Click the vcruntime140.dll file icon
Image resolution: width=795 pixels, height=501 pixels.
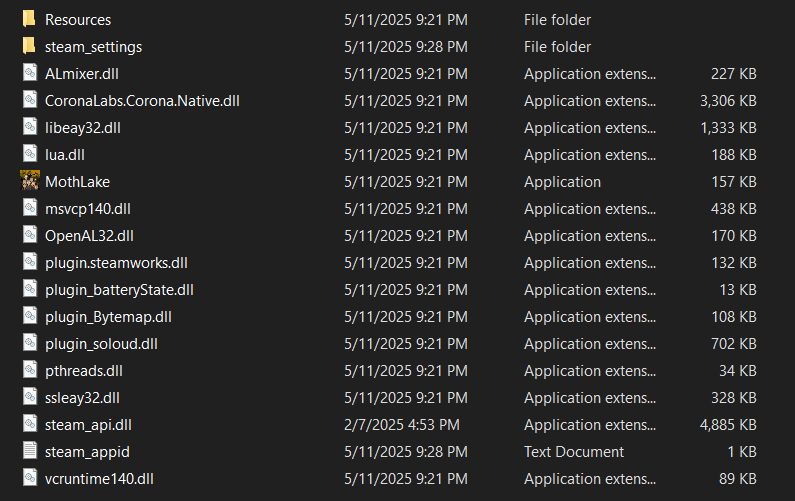point(29,478)
